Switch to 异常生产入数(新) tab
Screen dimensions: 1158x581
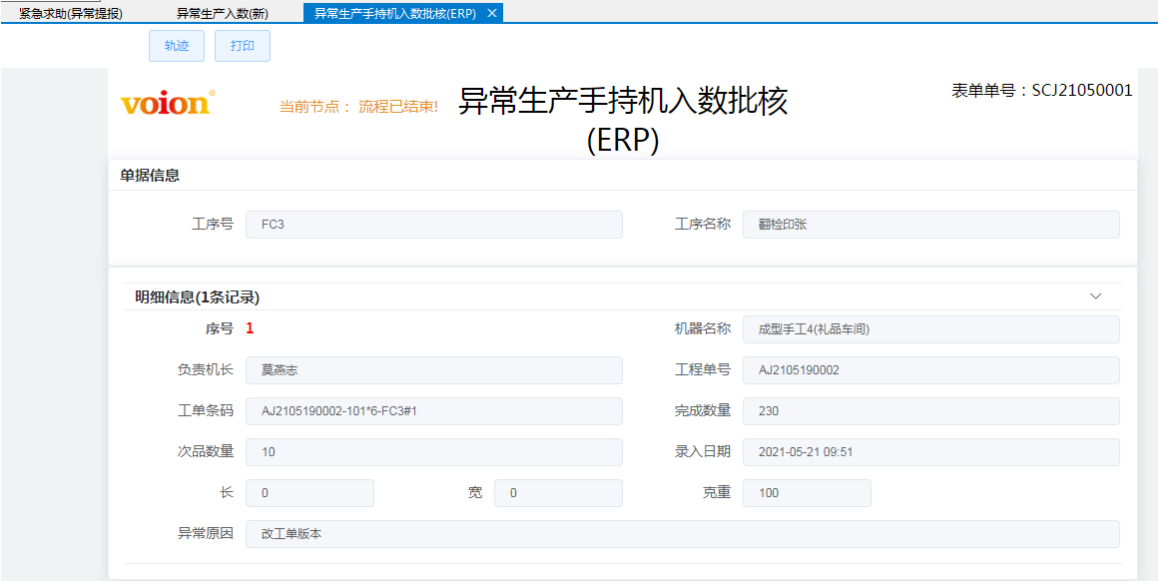click(x=222, y=13)
